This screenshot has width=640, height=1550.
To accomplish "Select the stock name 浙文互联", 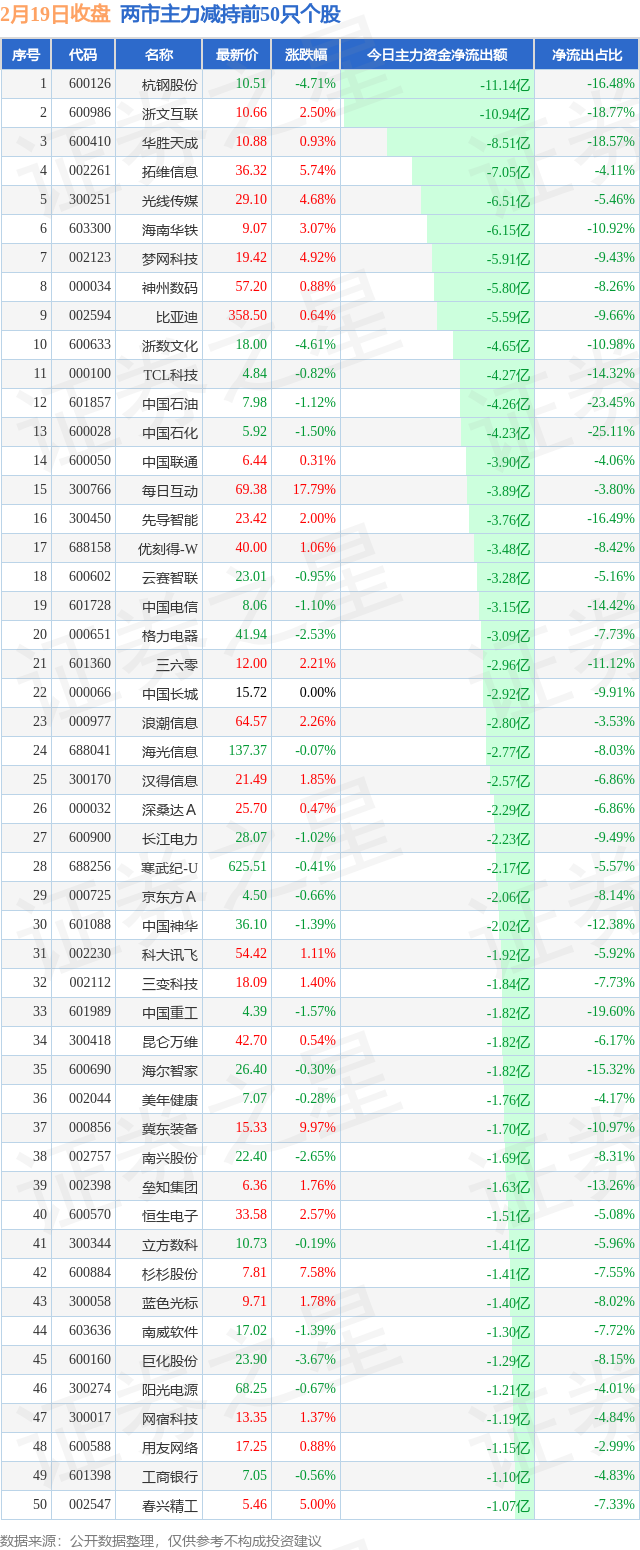I will pyautogui.click(x=170, y=114).
